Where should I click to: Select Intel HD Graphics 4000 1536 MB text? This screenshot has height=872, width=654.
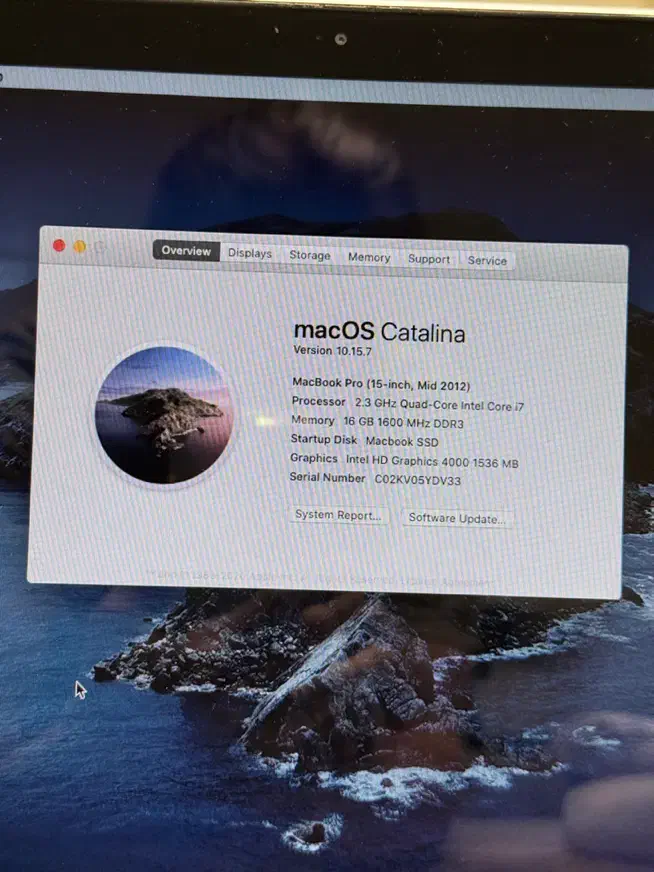pos(432,462)
